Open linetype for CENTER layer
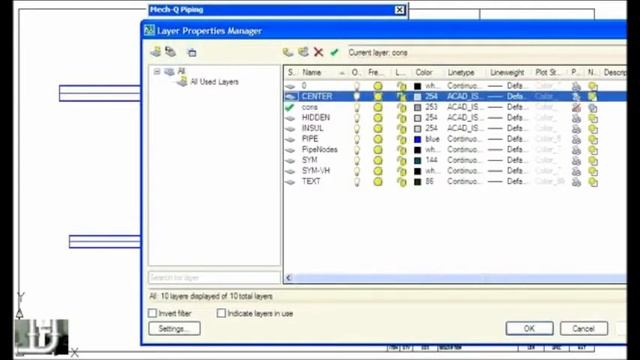This screenshot has height=360, width=640. point(464,96)
